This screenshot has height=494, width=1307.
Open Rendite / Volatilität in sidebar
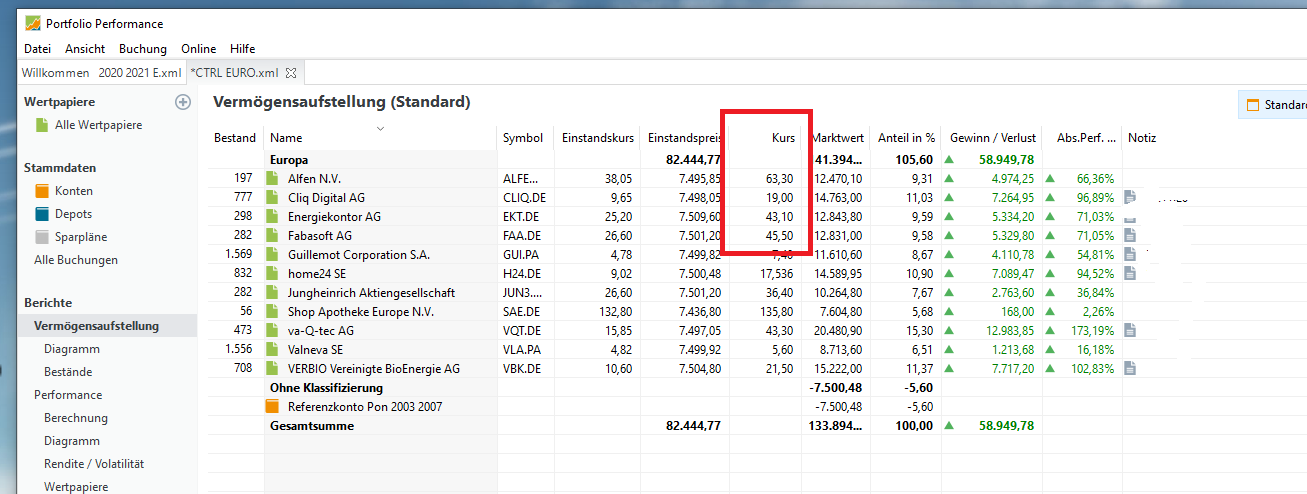tap(94, 464)
